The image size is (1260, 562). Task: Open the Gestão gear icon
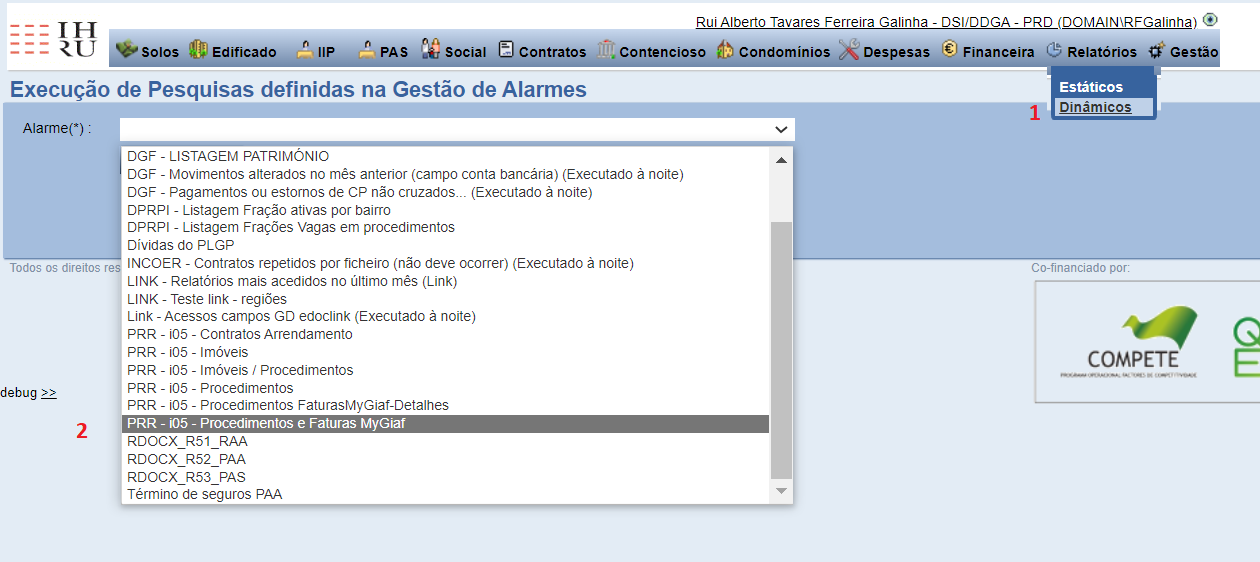[x=1157, y=50]
